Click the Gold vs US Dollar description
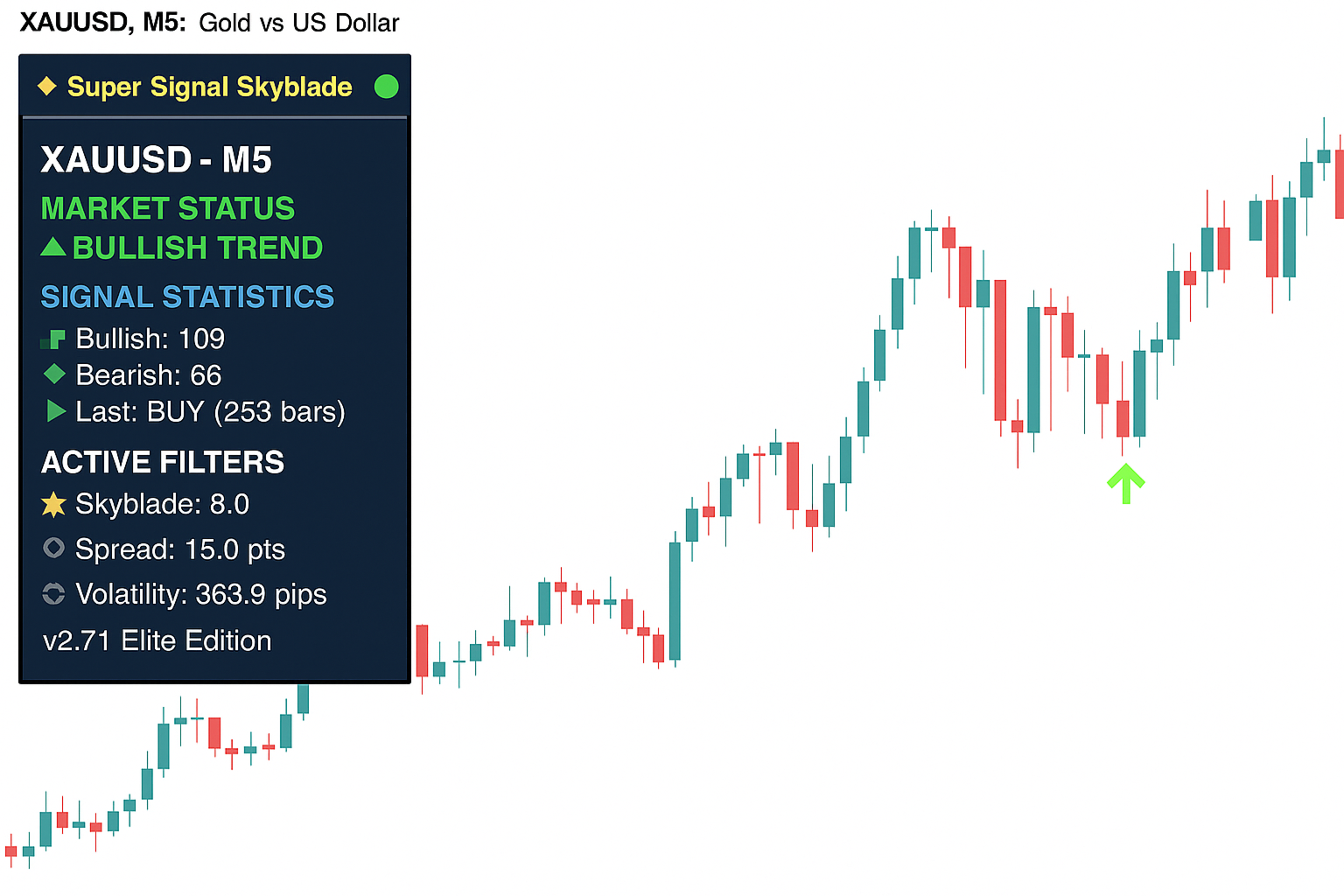 (299, 23)
